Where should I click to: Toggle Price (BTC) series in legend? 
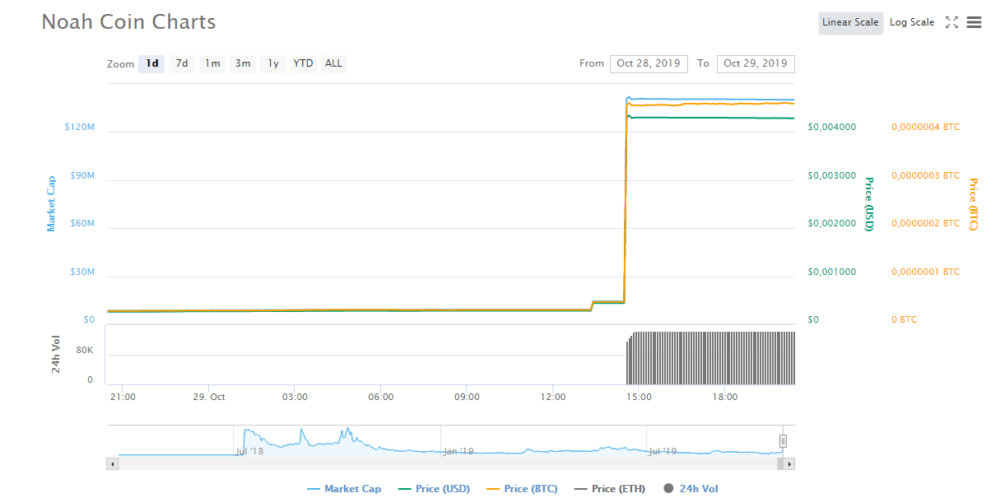pyautogui.click(x=522, y=489)
